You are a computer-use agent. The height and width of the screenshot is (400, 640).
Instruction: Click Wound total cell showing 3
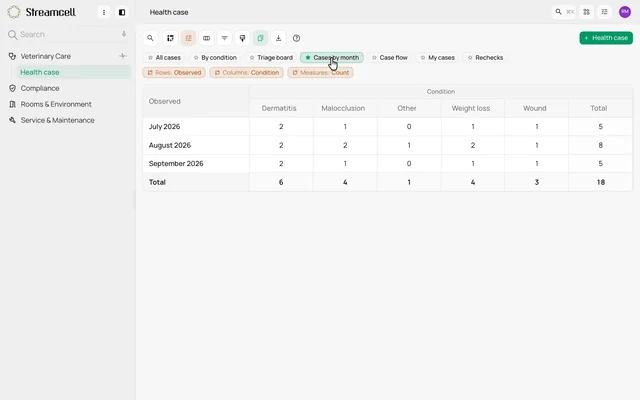click(537, 182)
